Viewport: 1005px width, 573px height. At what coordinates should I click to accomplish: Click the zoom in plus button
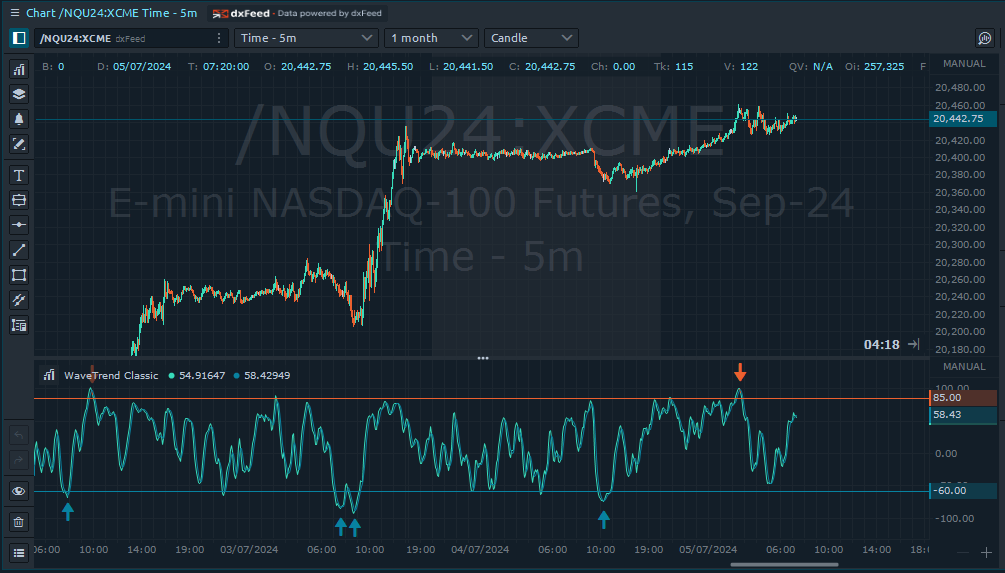[x=986, y=552]
